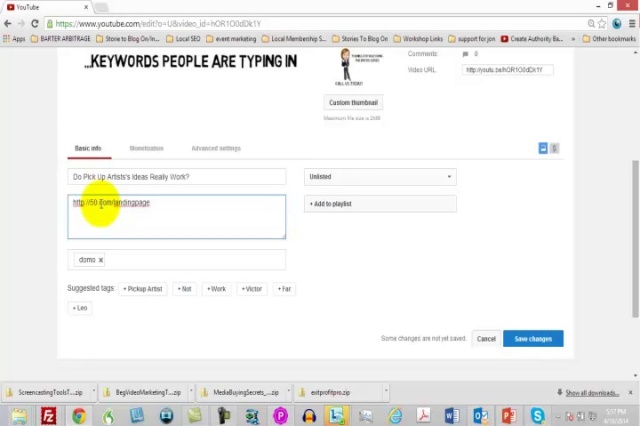Open File Explorer from the taskbar
640x426 pixels.
click(x=19, y=416)
